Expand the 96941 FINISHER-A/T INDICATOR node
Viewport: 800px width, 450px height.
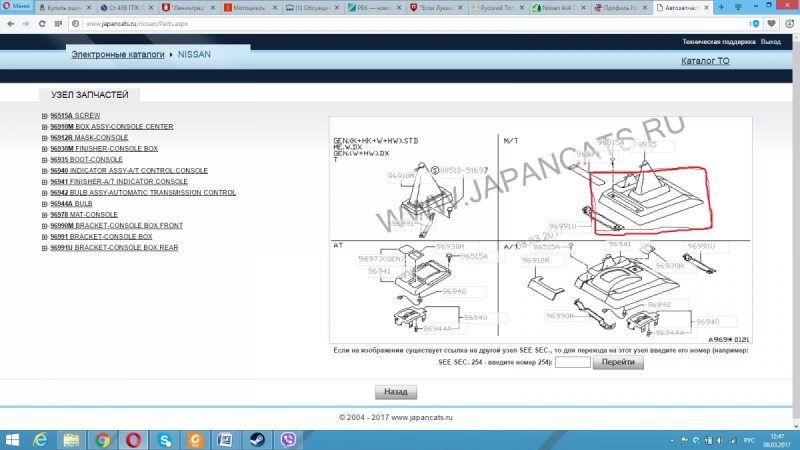44,182
